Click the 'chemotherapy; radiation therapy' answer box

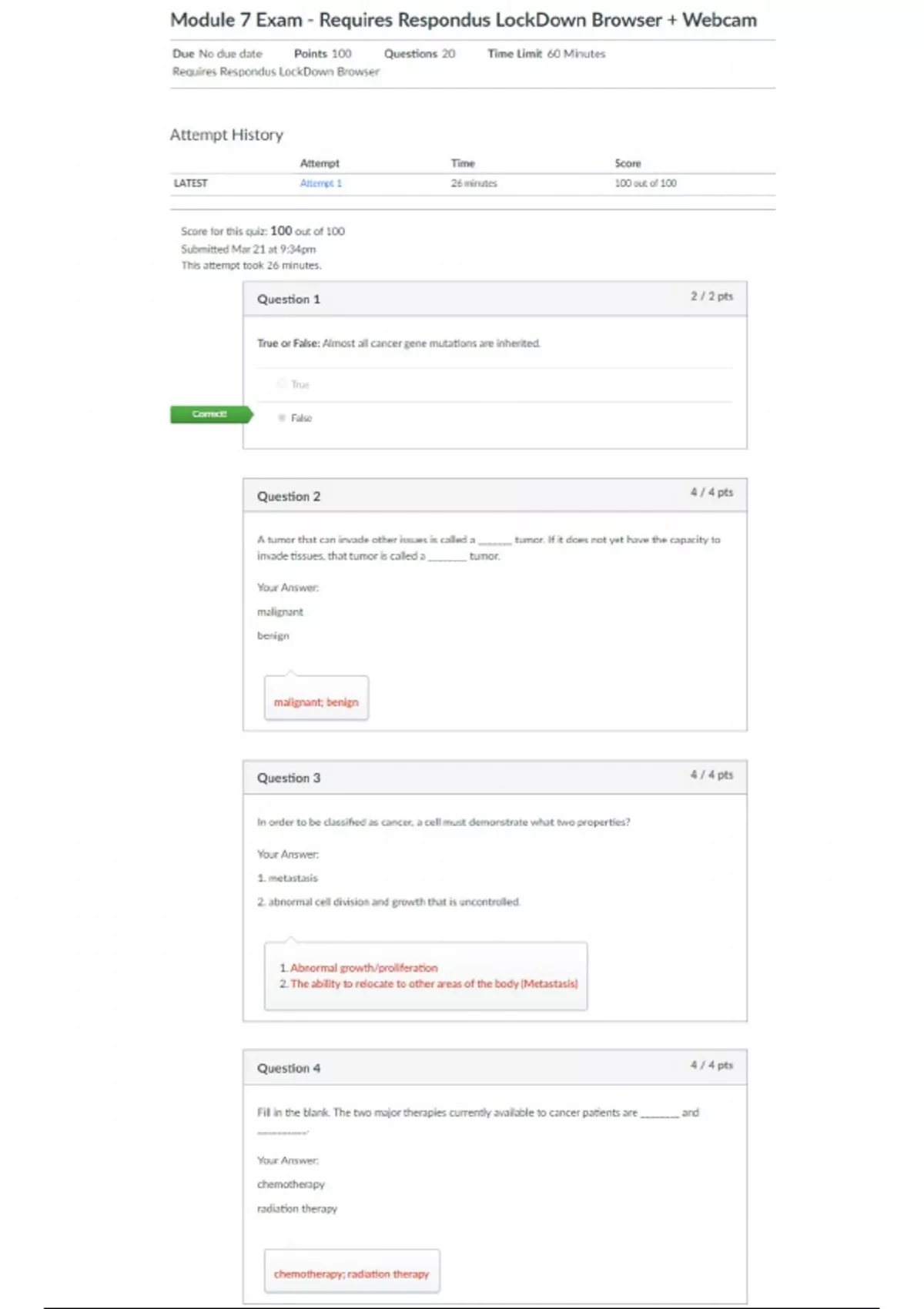351,1274
